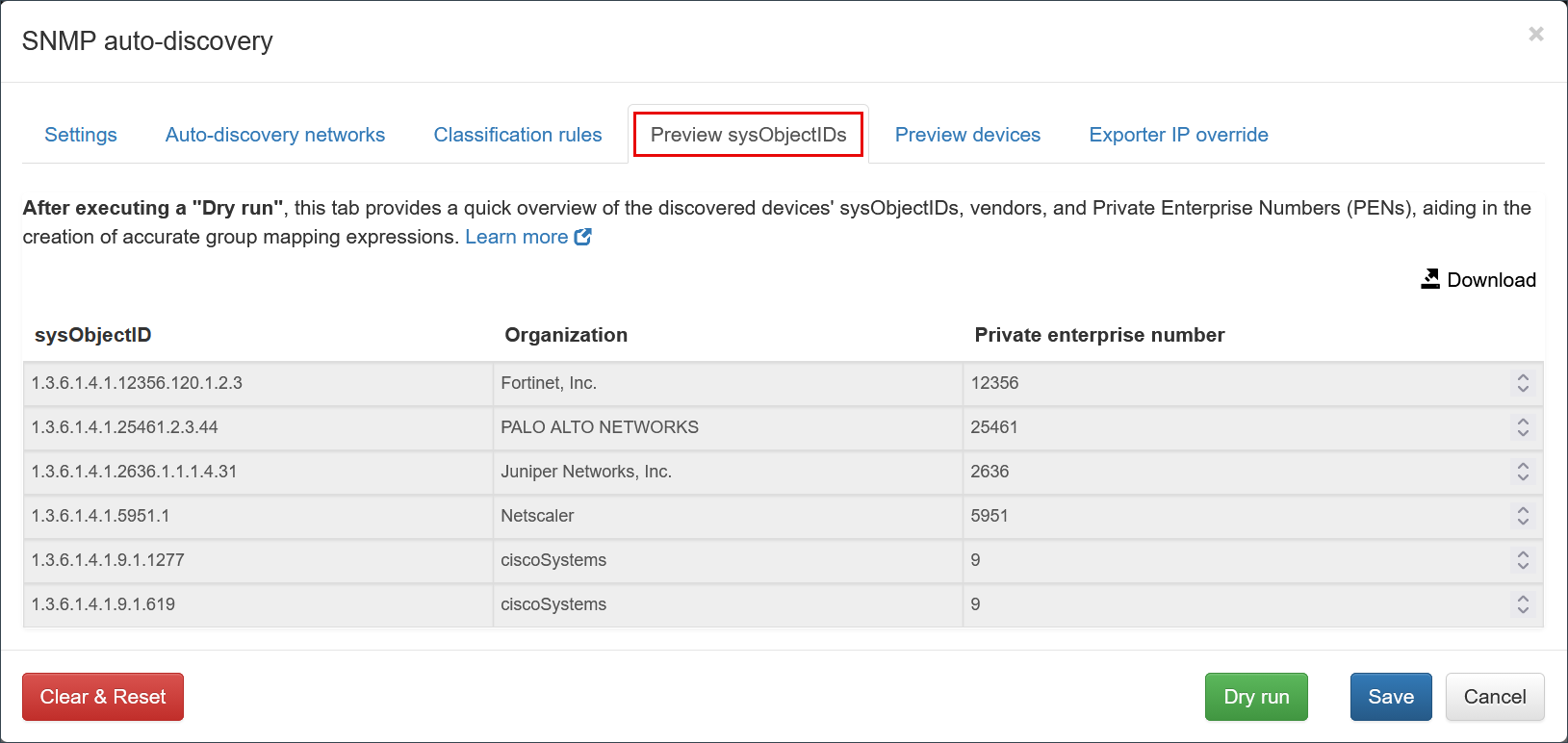
Task: Select the Preview sysObjectIDs tab
Action: pos(748,135)
